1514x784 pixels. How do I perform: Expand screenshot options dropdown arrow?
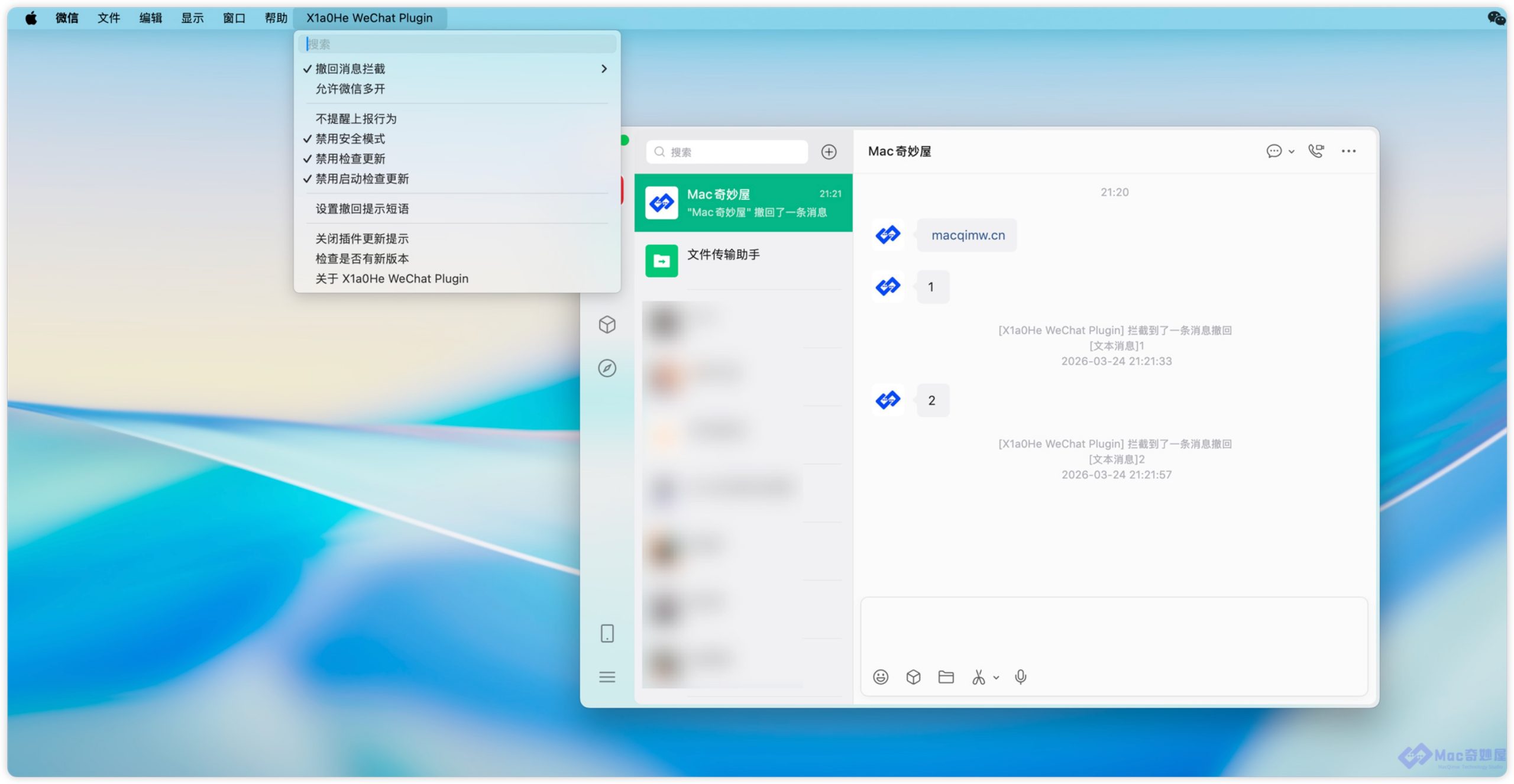(x=996, y=678)
